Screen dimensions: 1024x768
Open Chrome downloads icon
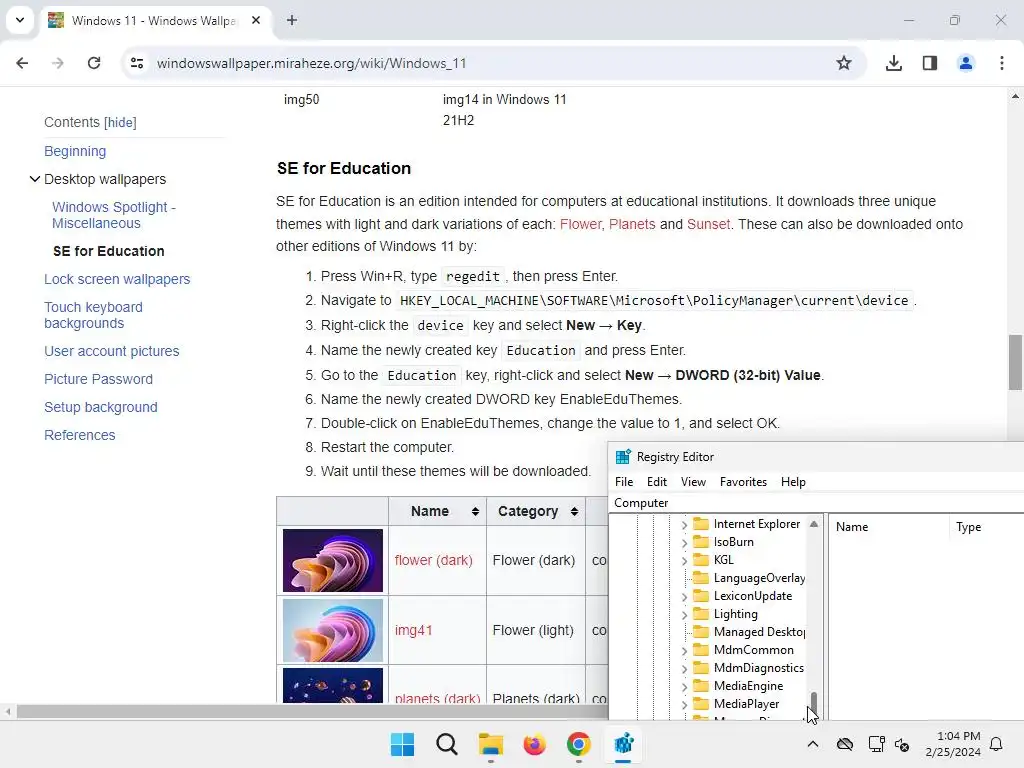click(x=893, y=63)
